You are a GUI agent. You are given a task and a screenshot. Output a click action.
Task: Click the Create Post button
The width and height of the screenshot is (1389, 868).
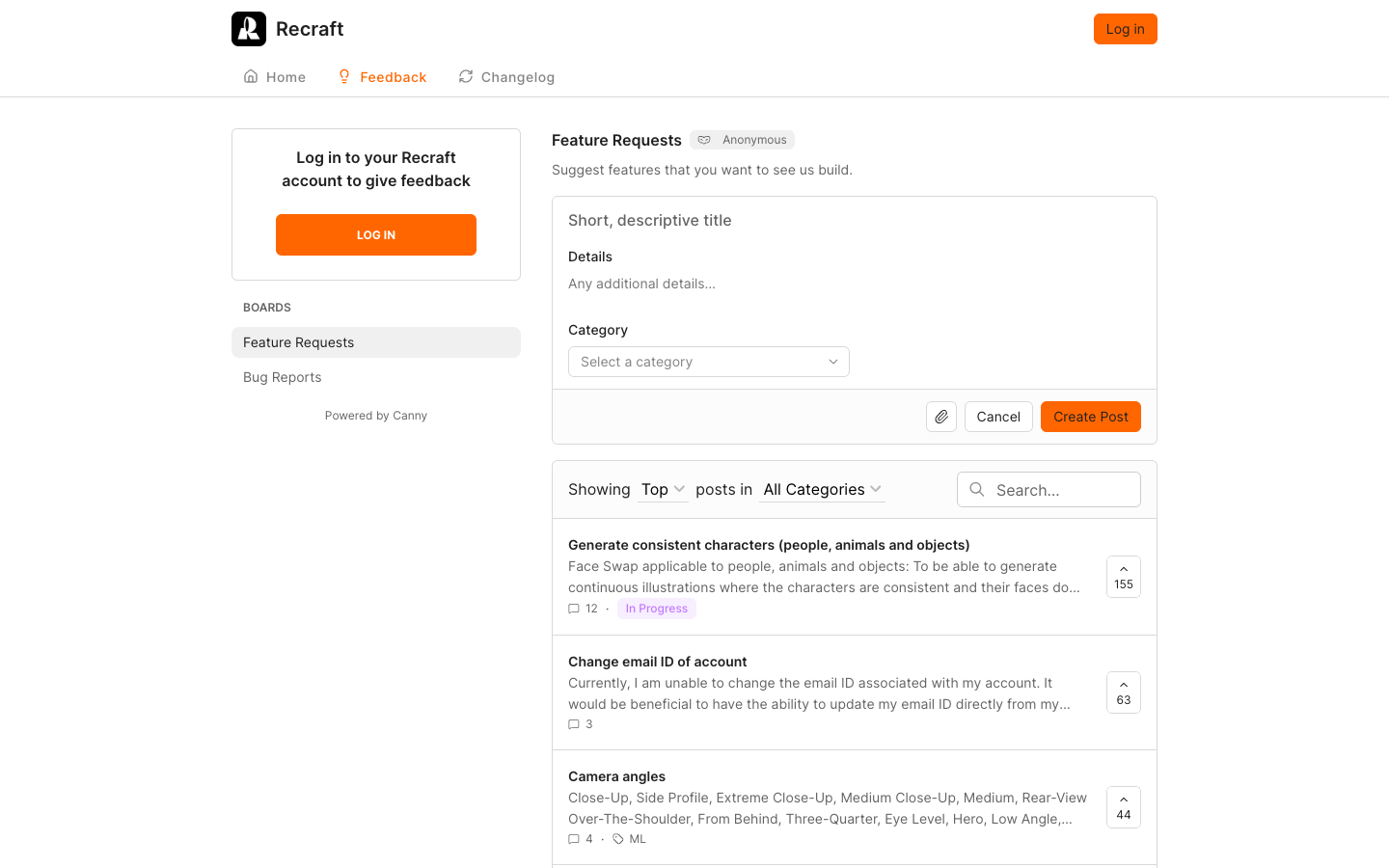[1091, 417]
